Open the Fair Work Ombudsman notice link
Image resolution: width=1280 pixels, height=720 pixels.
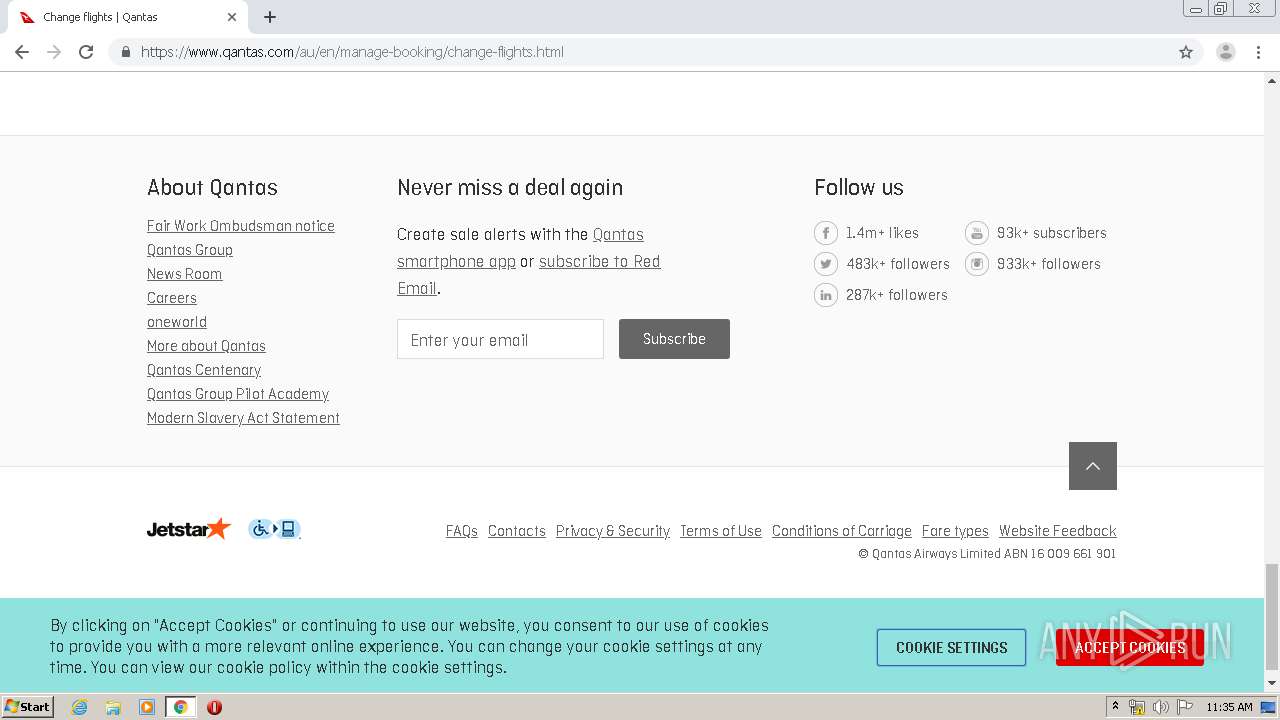[x=241, y=226]
